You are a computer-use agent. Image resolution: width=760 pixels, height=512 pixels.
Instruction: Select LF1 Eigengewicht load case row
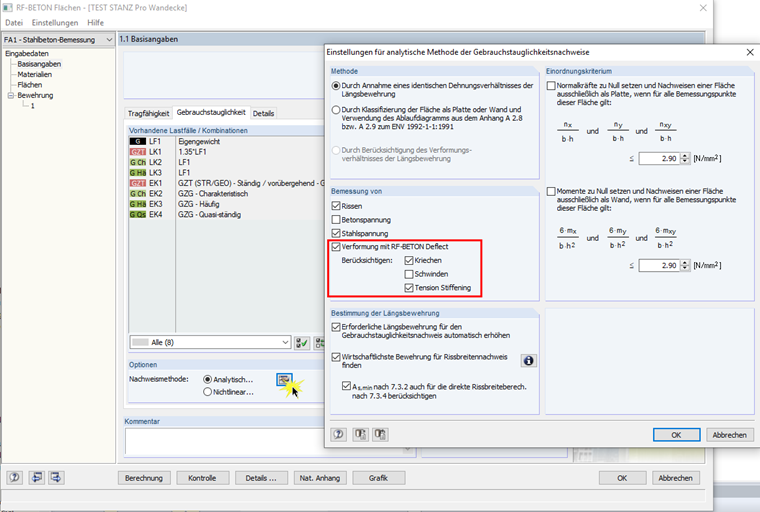coord(226,141)
